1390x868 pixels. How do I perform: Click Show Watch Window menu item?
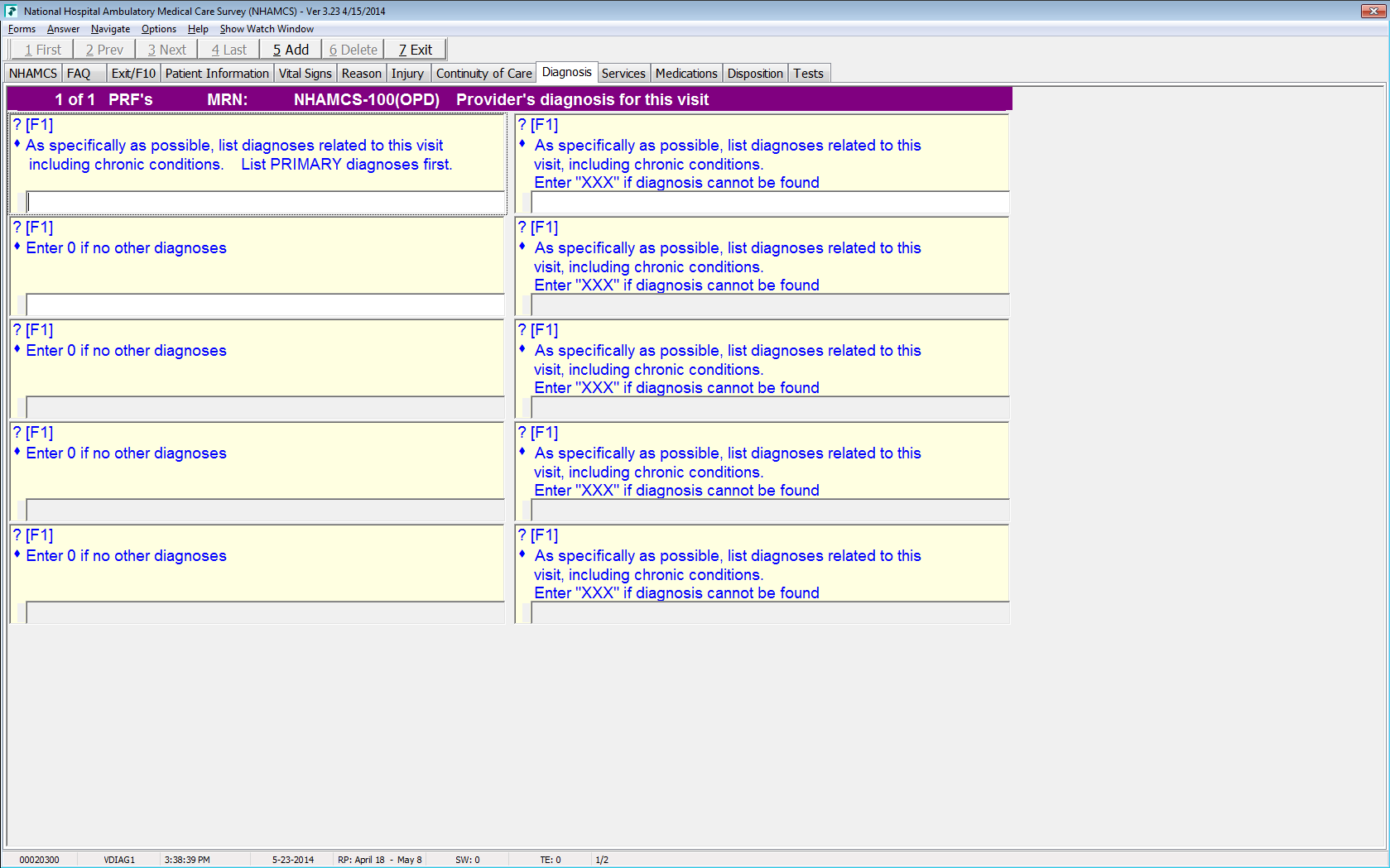pyautogui.click(x=267, y=29)
